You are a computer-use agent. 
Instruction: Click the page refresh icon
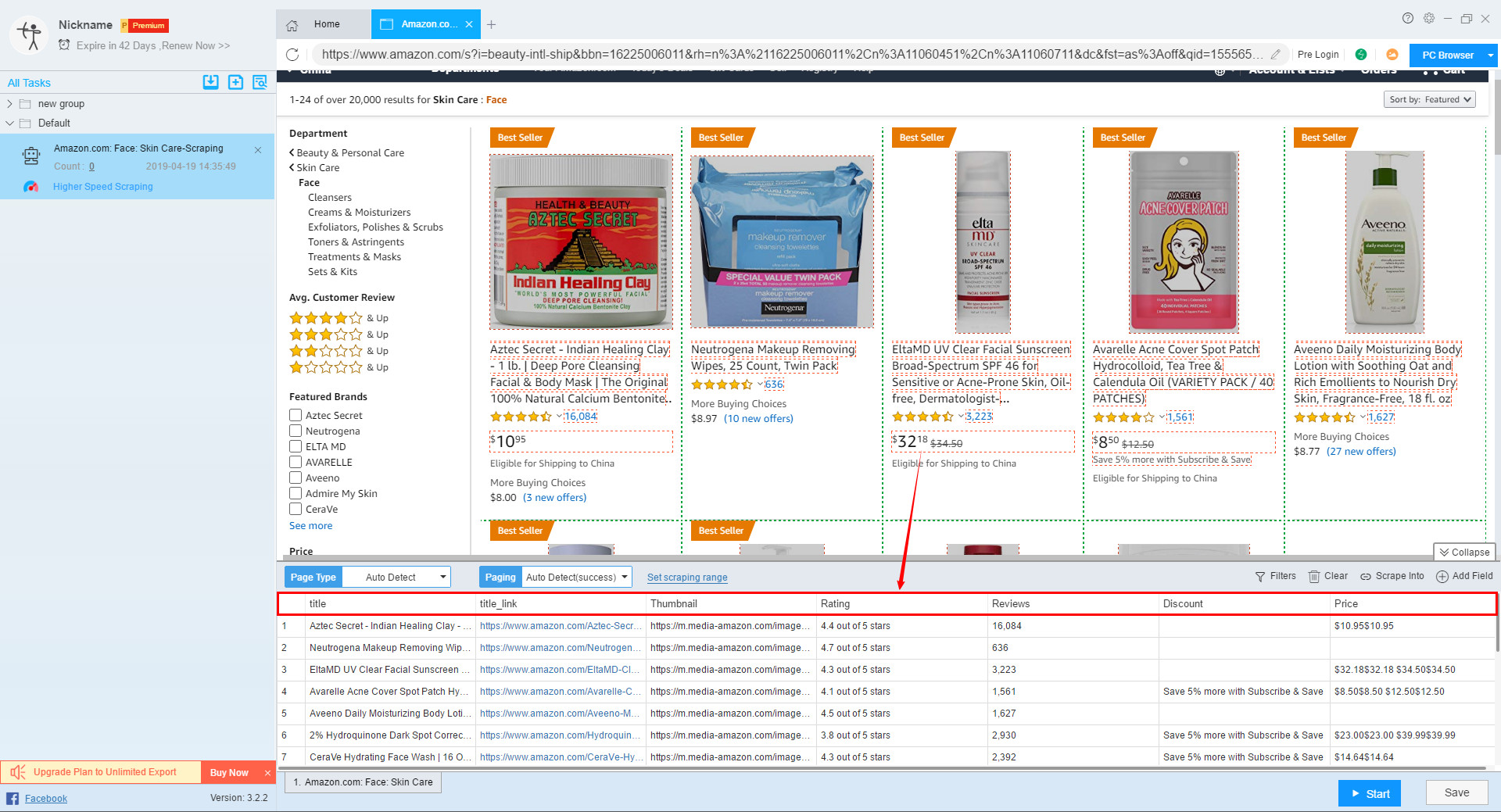tap(292, 55)
